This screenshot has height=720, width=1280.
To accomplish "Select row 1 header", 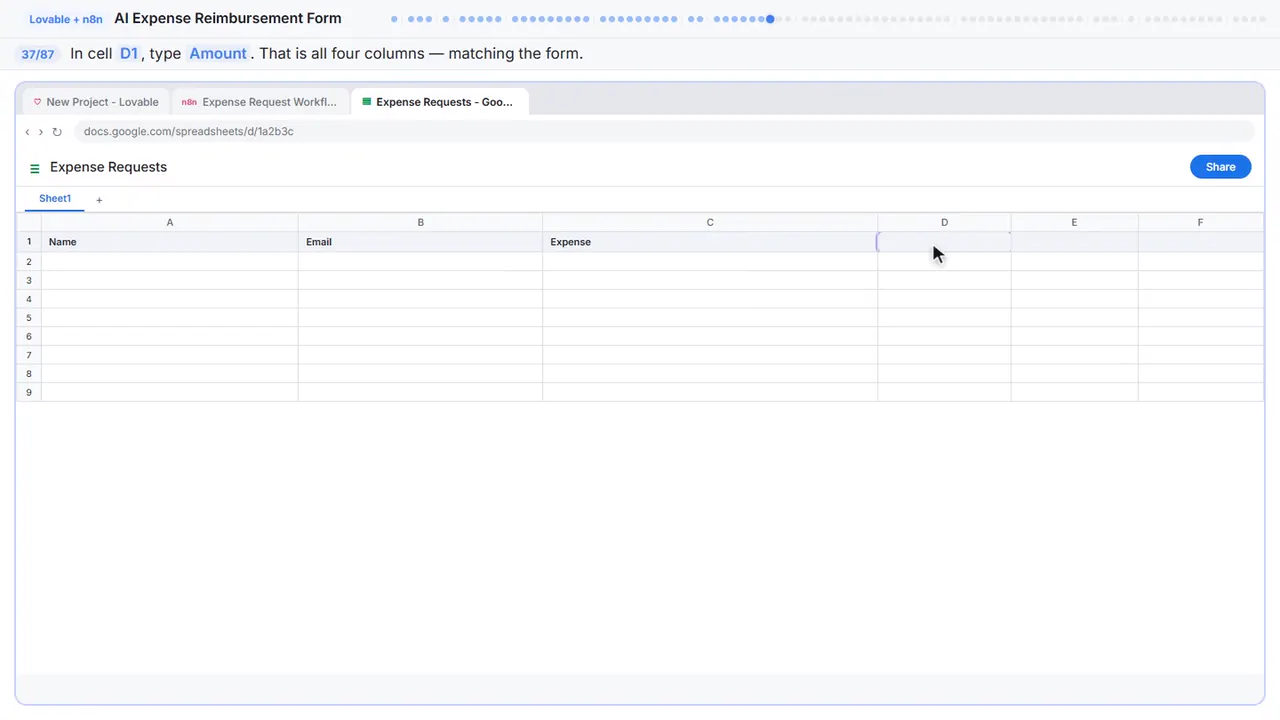I will tap(29, 242).
